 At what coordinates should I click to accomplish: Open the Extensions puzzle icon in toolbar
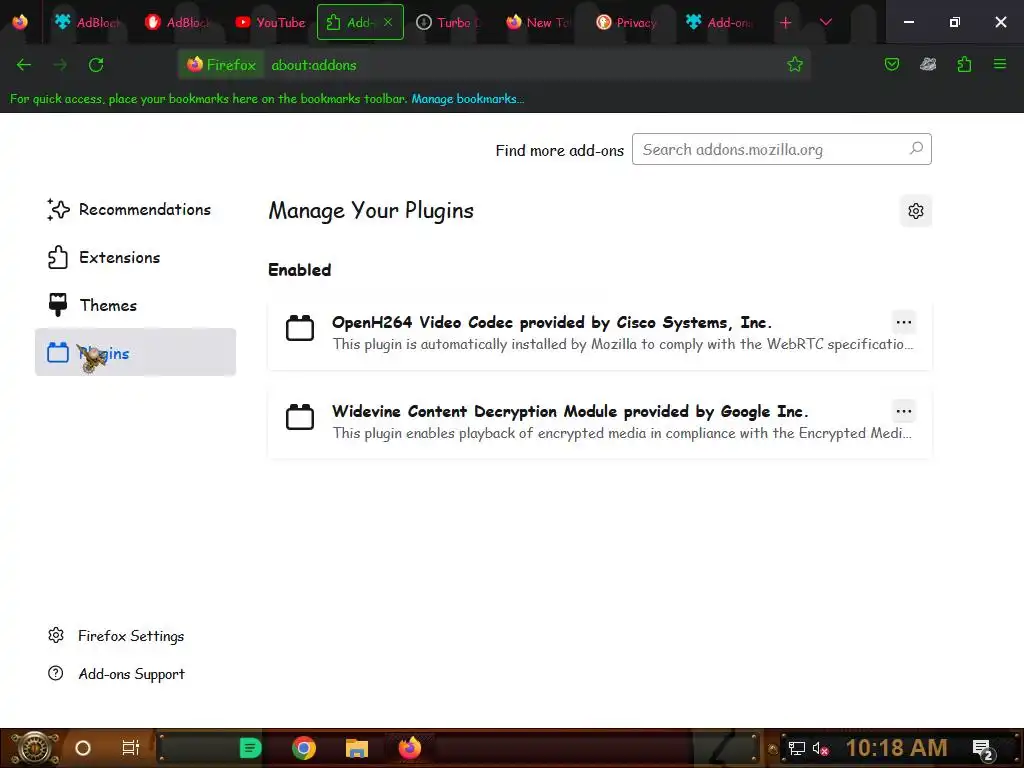(964, 64)
